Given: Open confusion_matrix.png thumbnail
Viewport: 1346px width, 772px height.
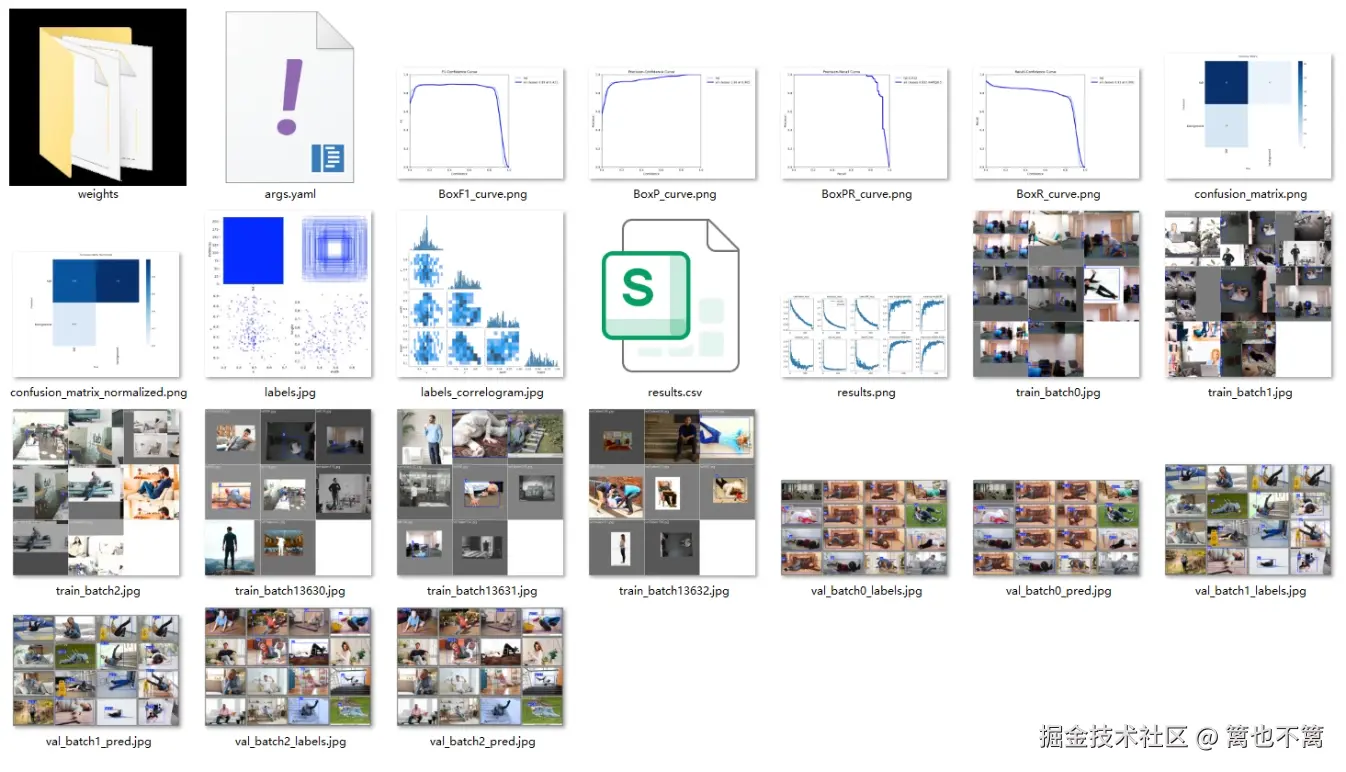Looking at the screenshot, I should pyautogui.click(x=1249, y=117).
